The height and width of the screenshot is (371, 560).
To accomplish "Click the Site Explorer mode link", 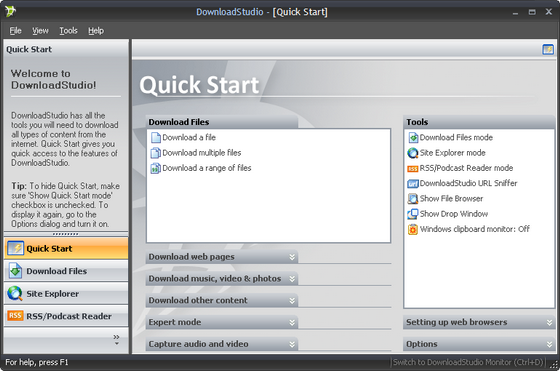I will pyautogui.click(x=452, y=153).
